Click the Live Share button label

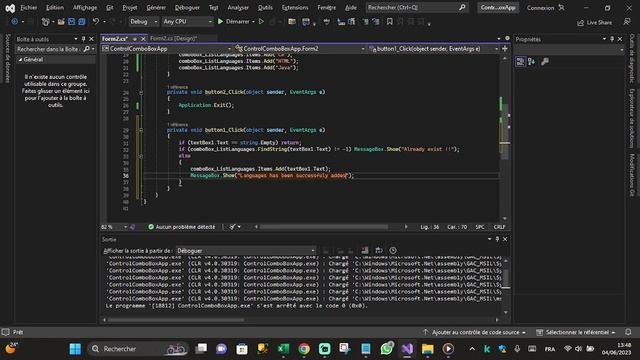[x=599, y=23]
